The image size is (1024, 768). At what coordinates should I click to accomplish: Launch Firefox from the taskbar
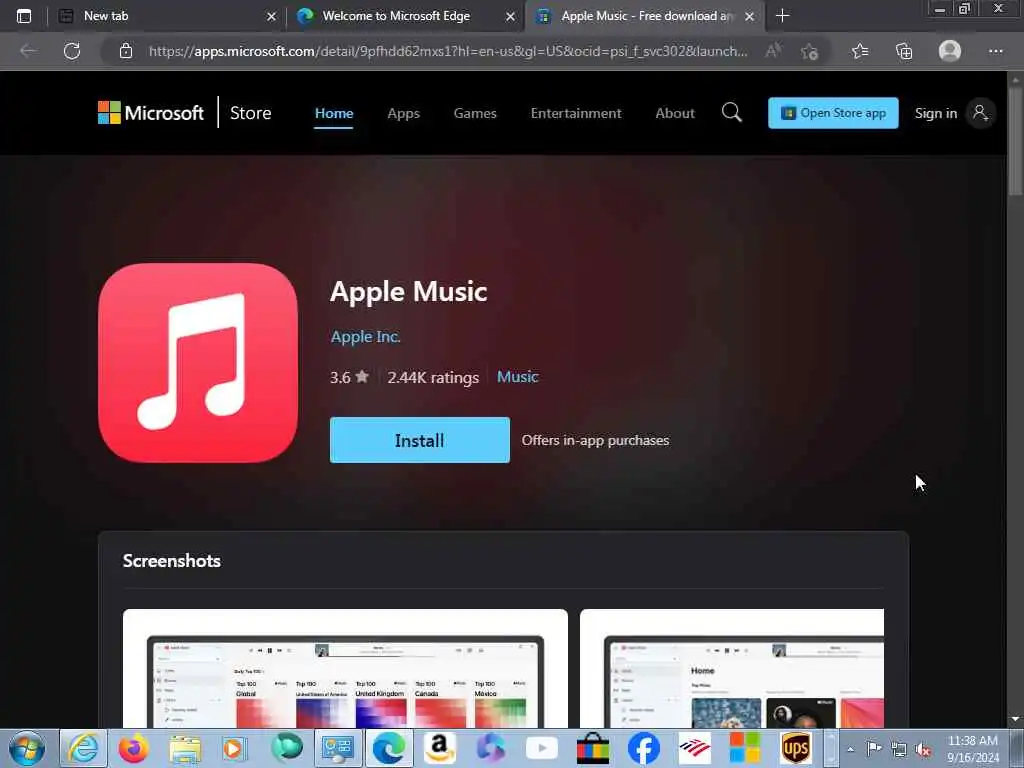pos(134,748)
